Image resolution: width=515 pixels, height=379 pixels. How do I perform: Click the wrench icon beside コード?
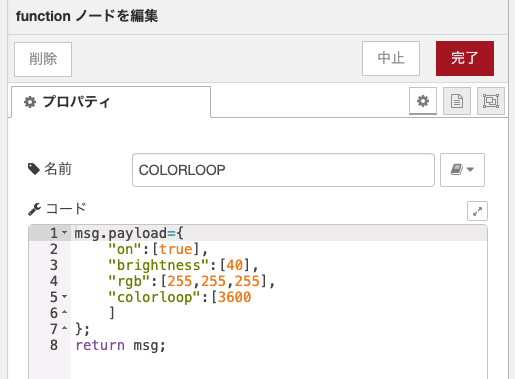[x=34, y=209]
